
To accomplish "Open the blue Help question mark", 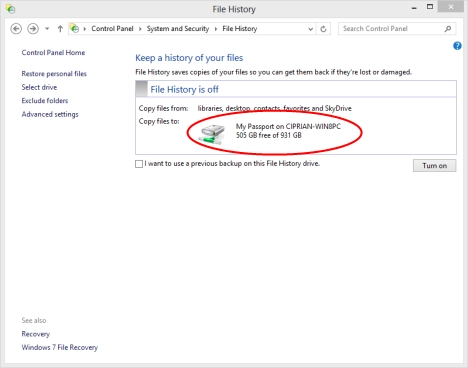I will 457,46.
